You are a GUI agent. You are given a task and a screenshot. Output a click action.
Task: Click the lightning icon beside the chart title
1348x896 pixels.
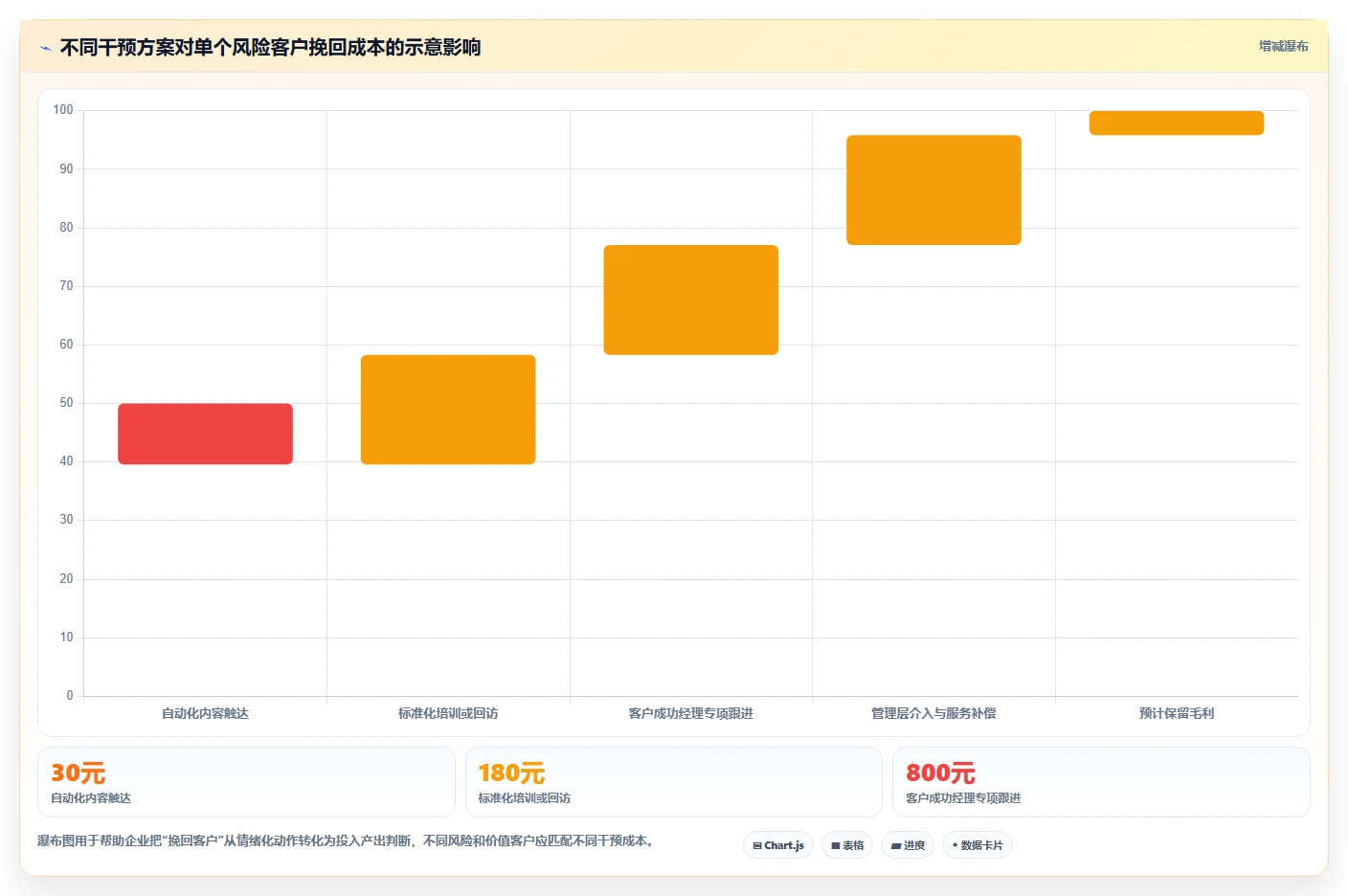[x=45, y=48]
